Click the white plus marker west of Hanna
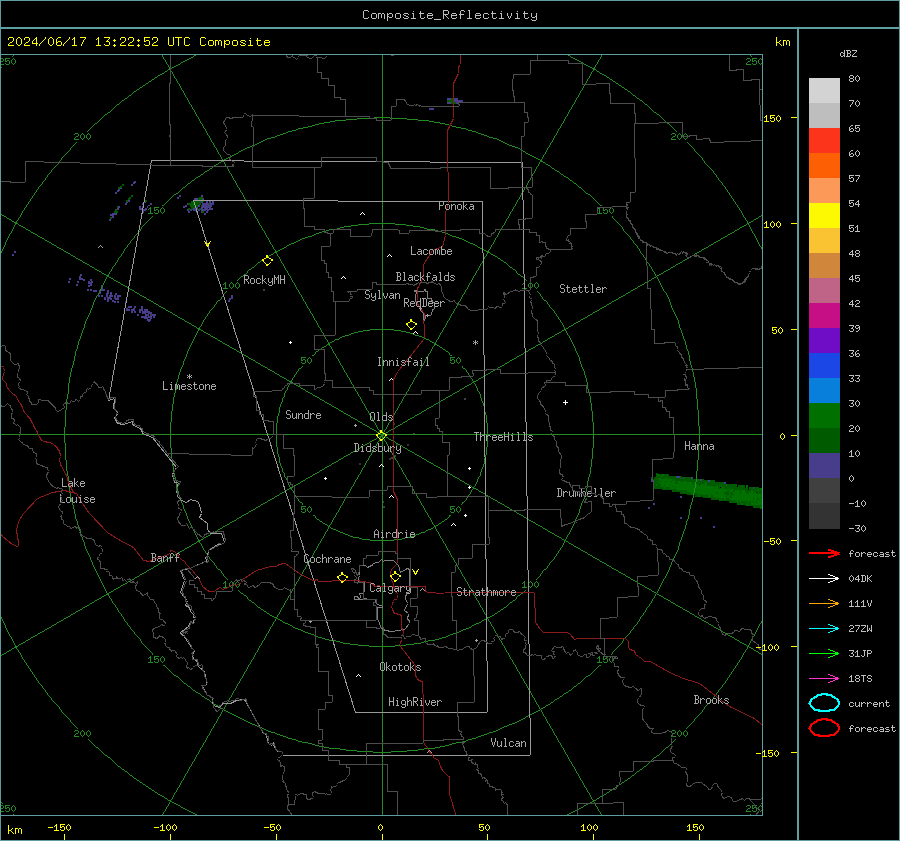 tap(565, 402)
